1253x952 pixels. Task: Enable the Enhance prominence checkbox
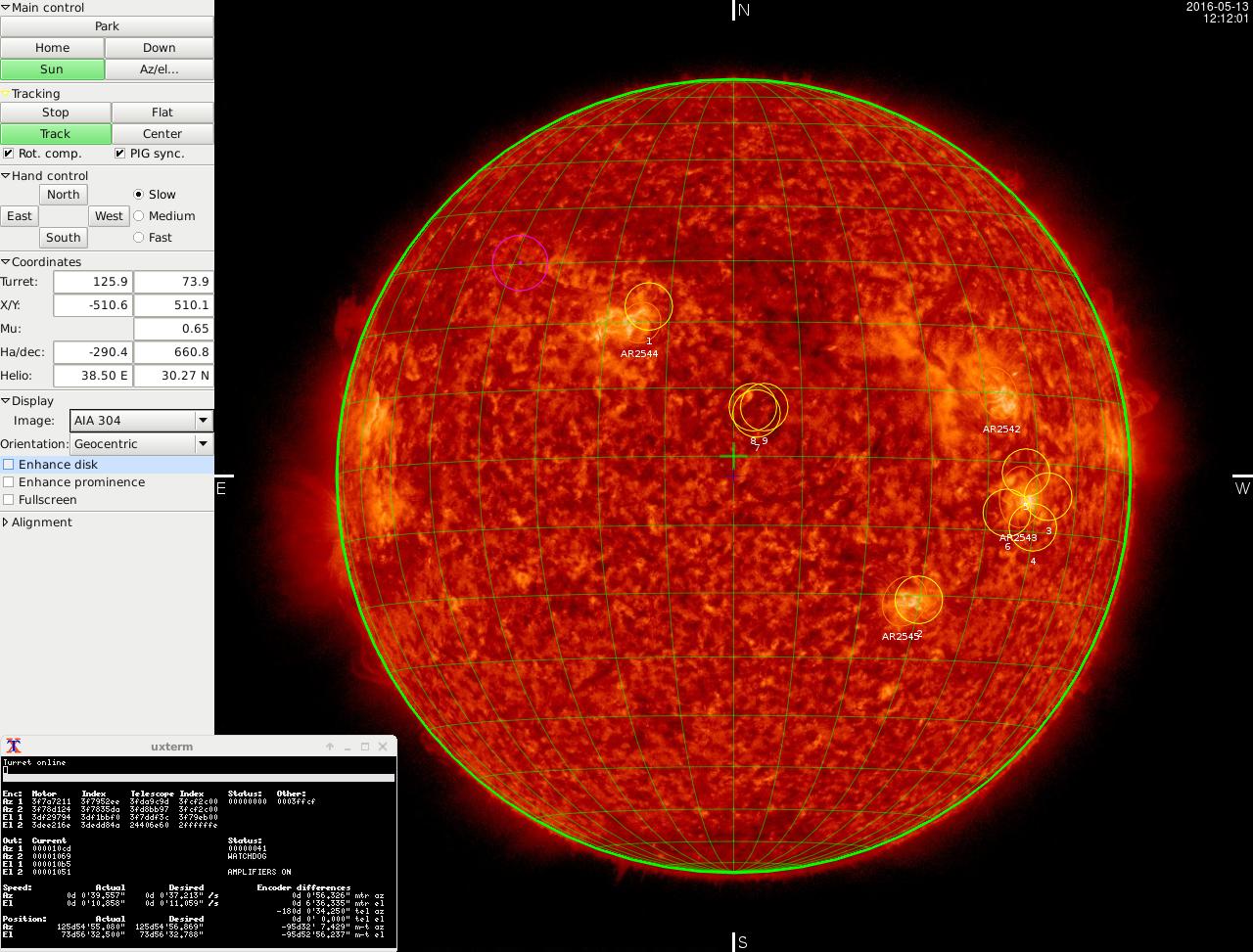pos(9,482)
